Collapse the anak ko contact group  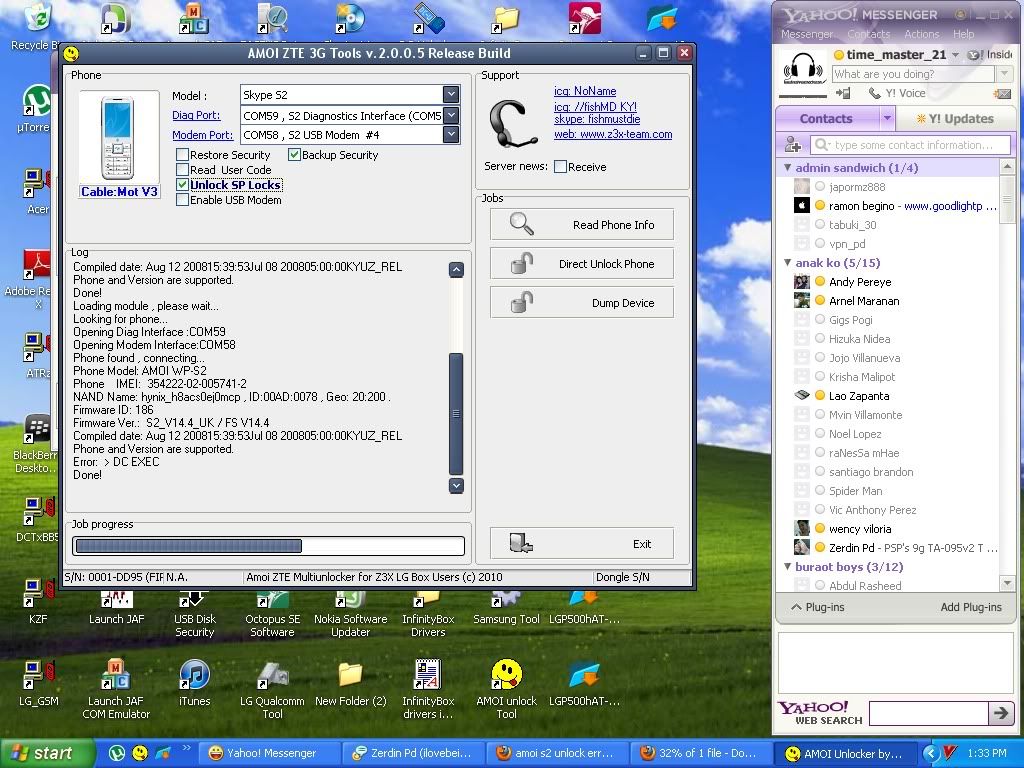point(788,263)
